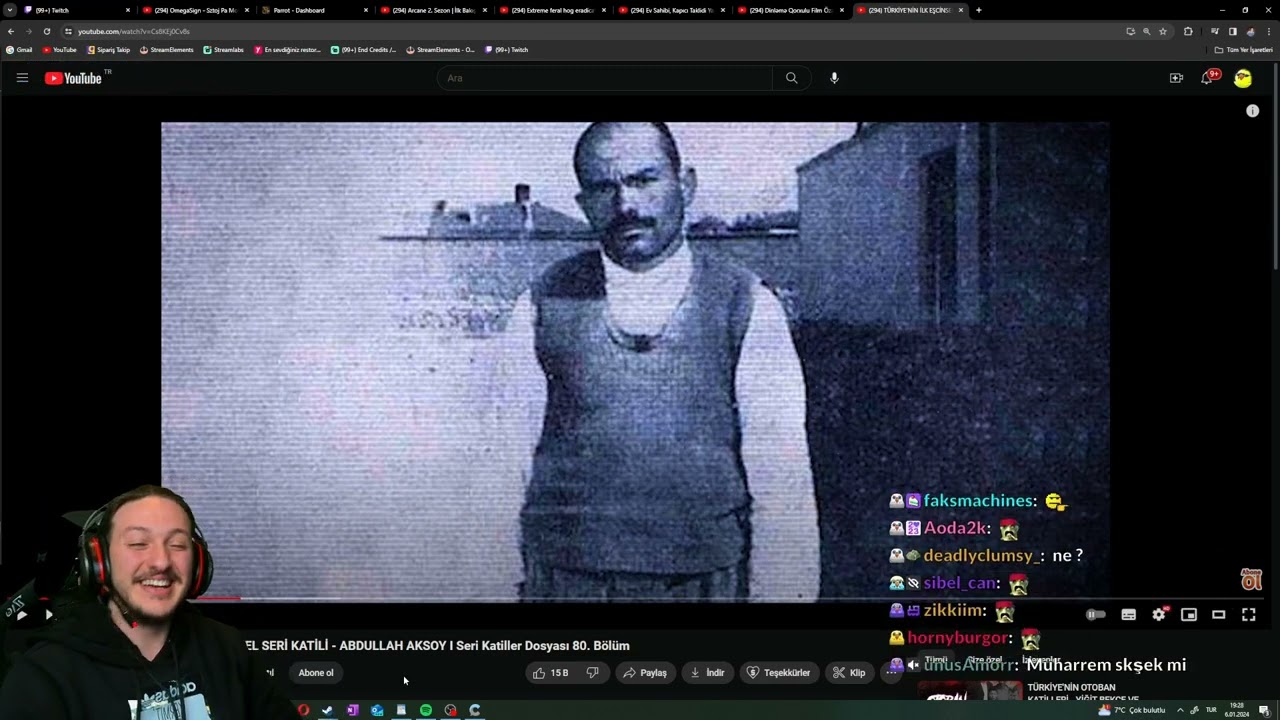Switch to 'OmegaSign - Sztoj Pa Mo' tab

pyautogui.click(x=195, y=10)
